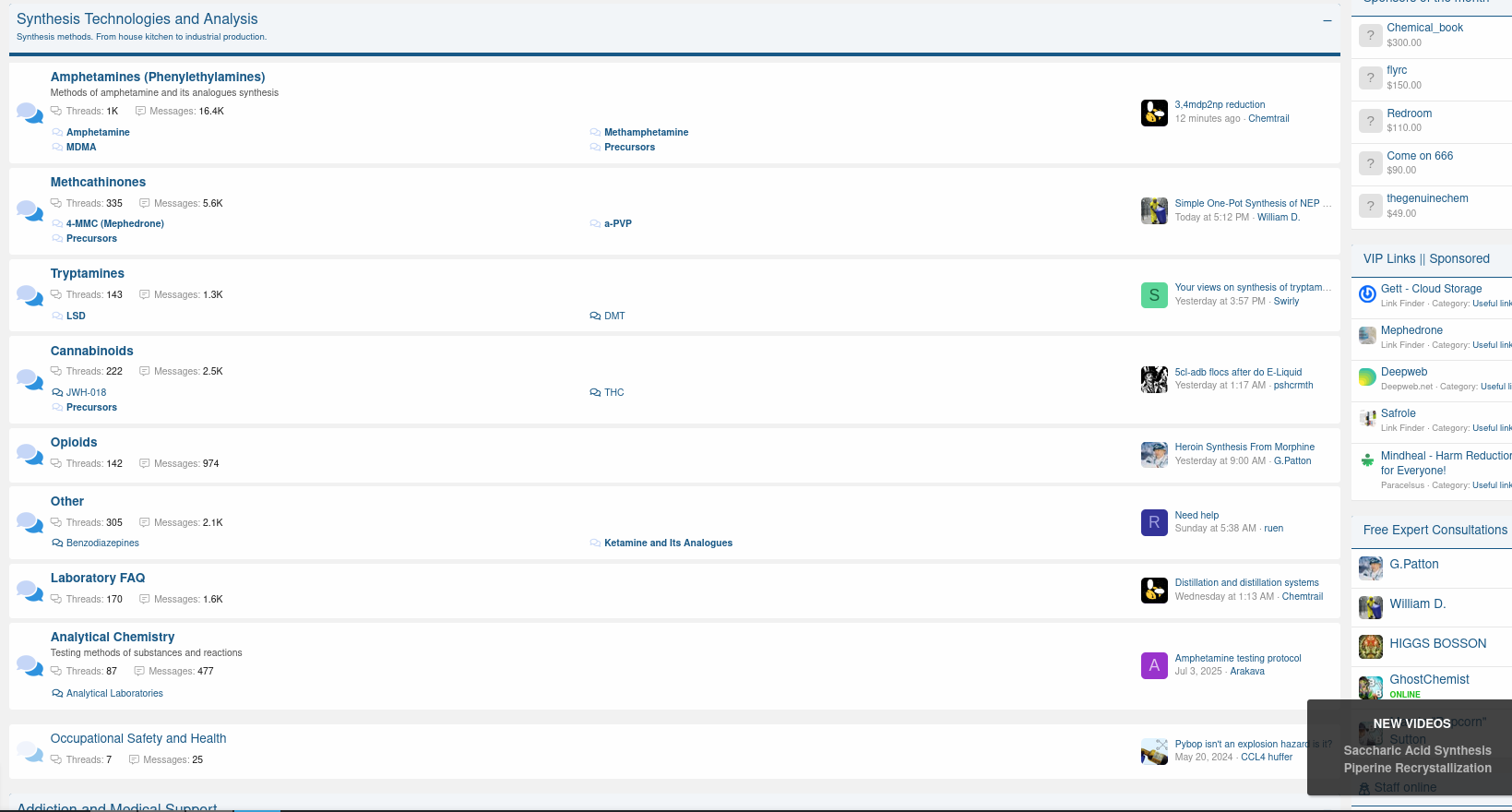This screenshot has height=812, width=1512.
Task: Open the Cannabinoids forum
Action: [x=92, y=351]
